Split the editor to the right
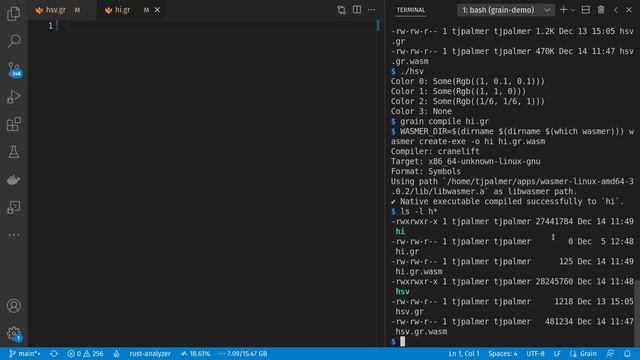The image size is (640, 360). (x=357, y=10)
